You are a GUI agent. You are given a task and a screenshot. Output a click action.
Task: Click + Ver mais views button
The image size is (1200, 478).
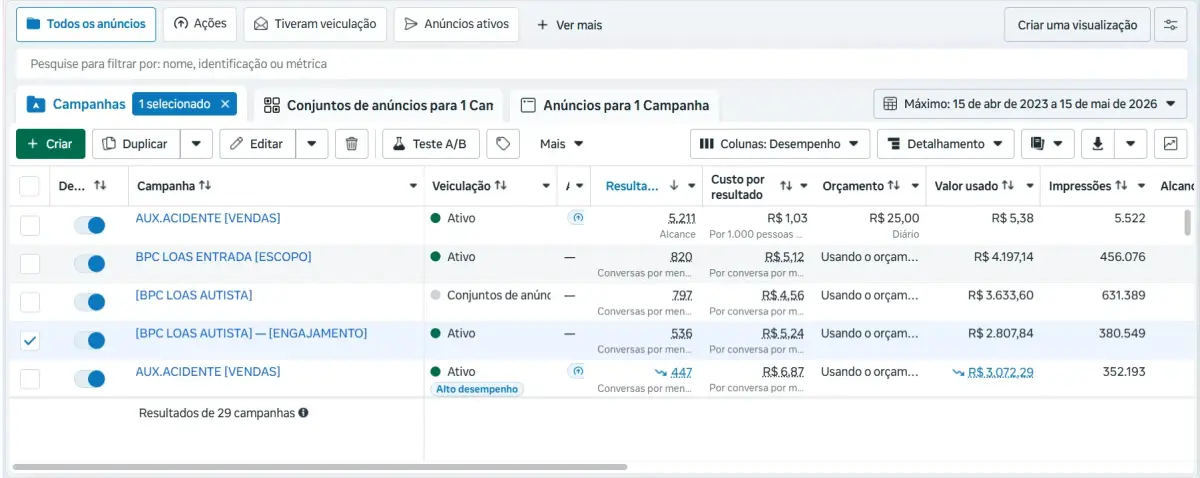click(x=569, y=25)
